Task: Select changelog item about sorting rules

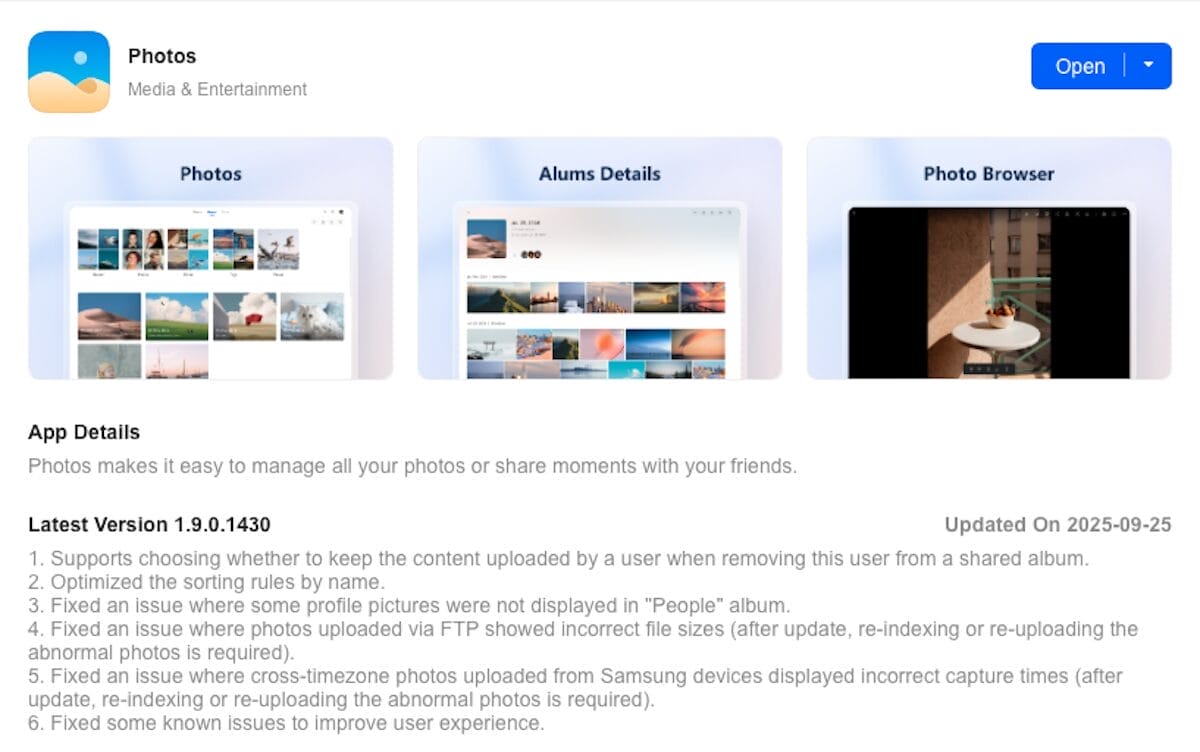Action: click(206, 582)
